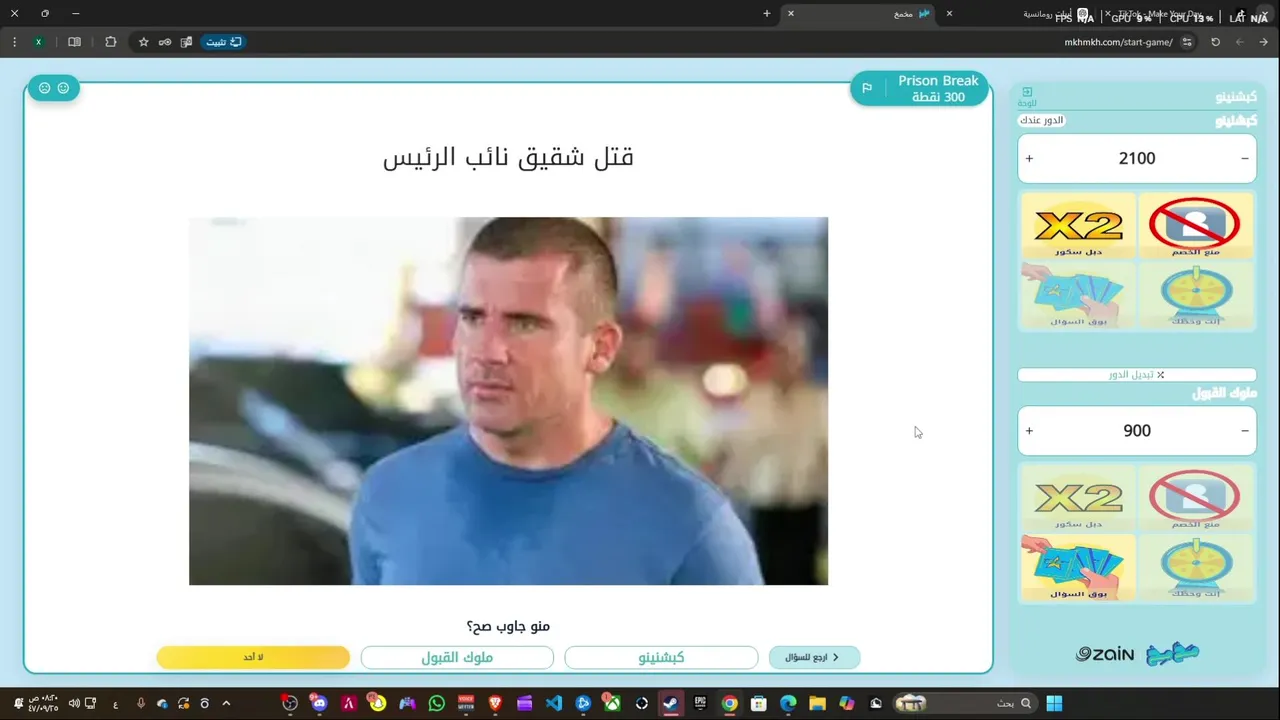
Task: Open Snapchat from the taskbar
Action: [x=377, y=704]
